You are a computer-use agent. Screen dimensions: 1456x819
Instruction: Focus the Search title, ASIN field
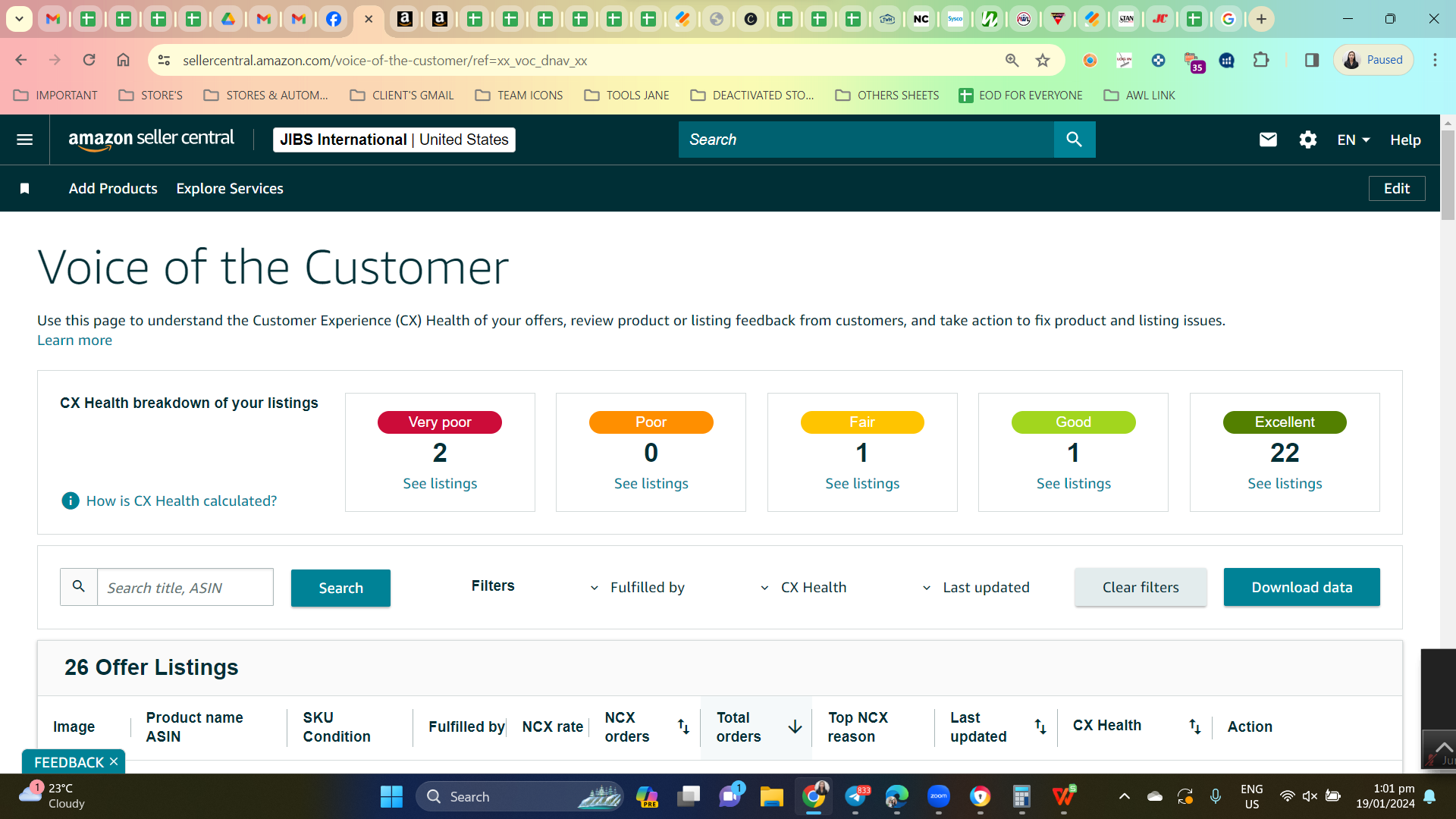pos(185,587)
